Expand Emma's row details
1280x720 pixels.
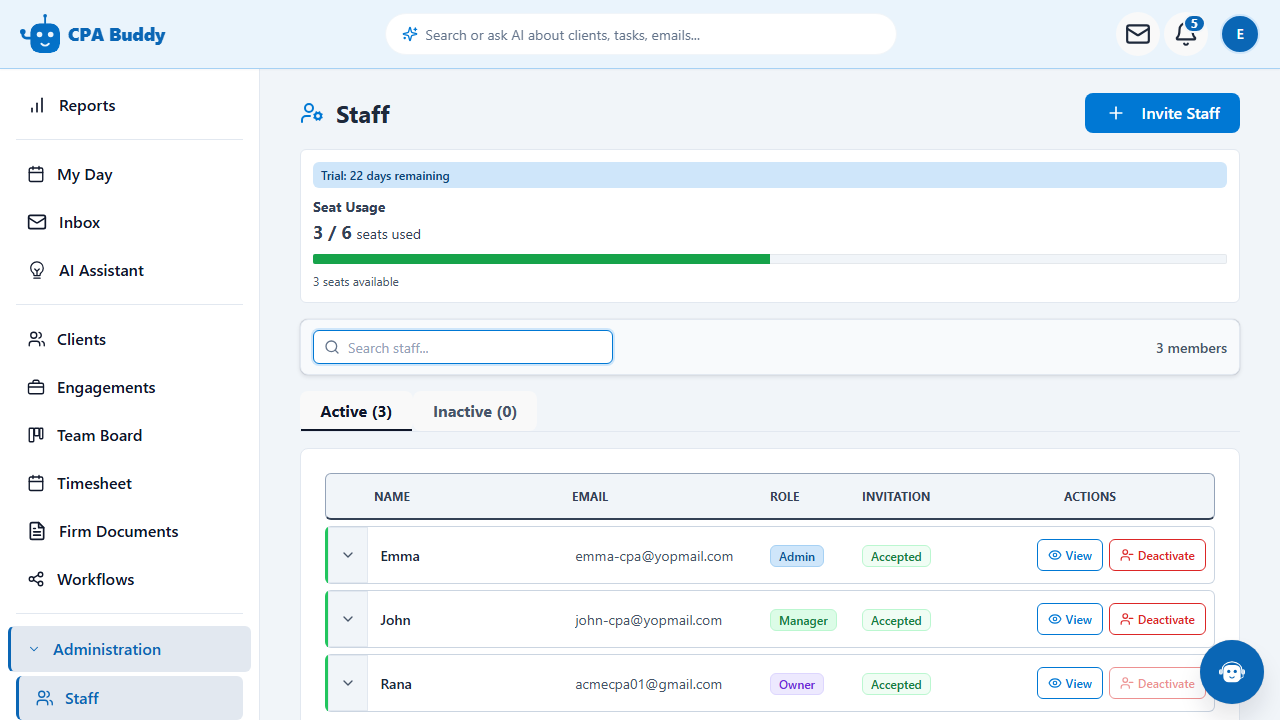click(x=348, y=555)
